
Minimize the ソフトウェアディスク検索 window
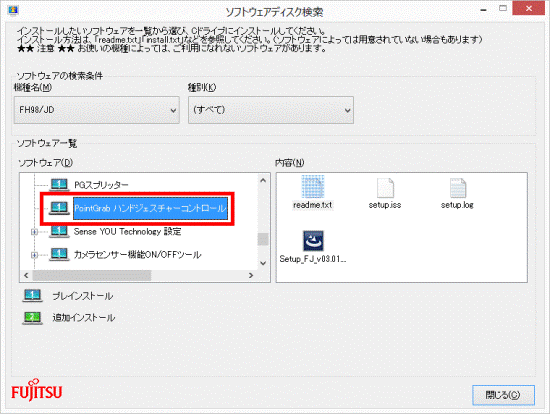pyautogui.click(x=484, y=9)
